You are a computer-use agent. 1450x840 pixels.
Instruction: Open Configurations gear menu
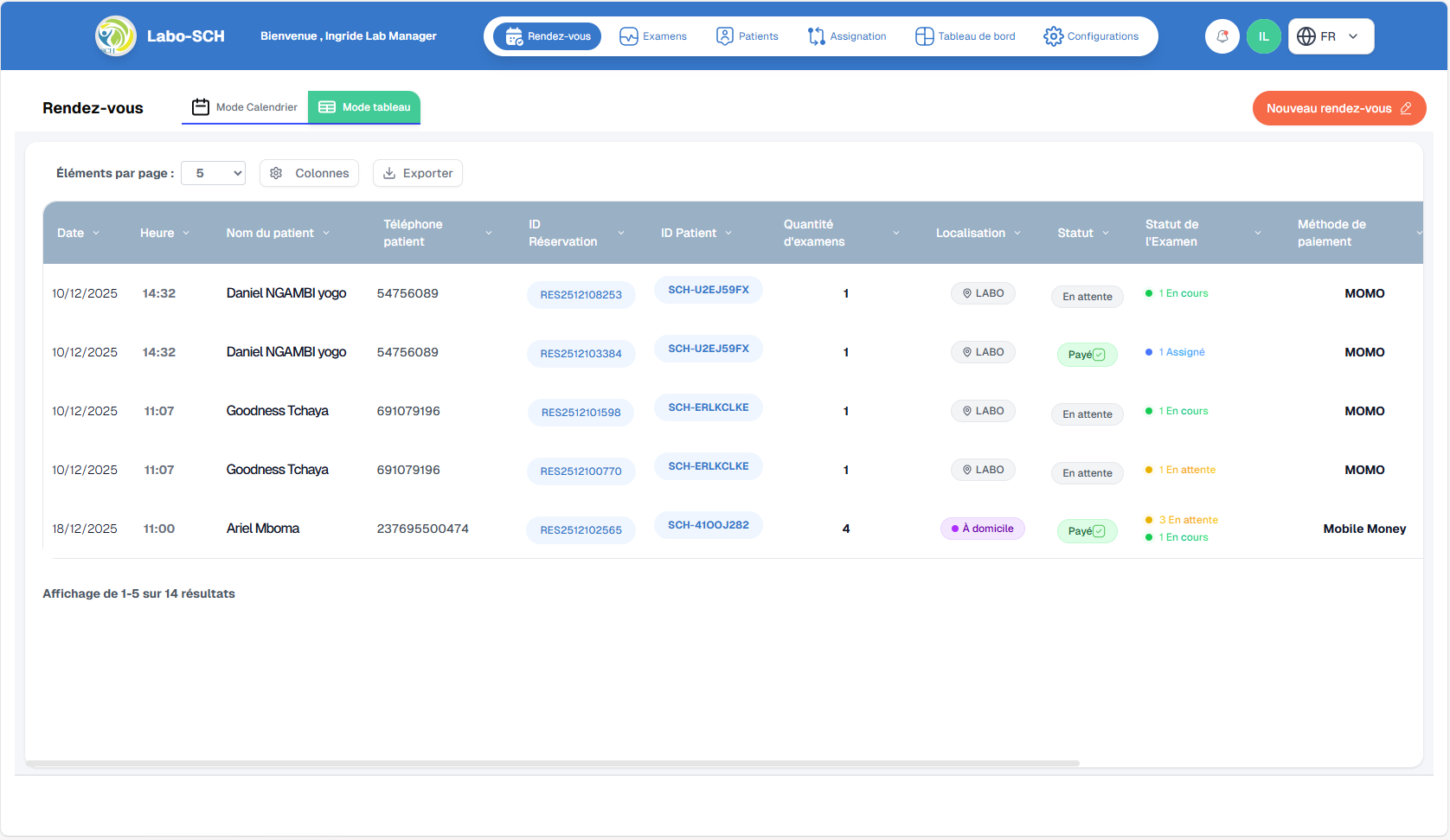pyautogui.click(x=1091, y=36)
